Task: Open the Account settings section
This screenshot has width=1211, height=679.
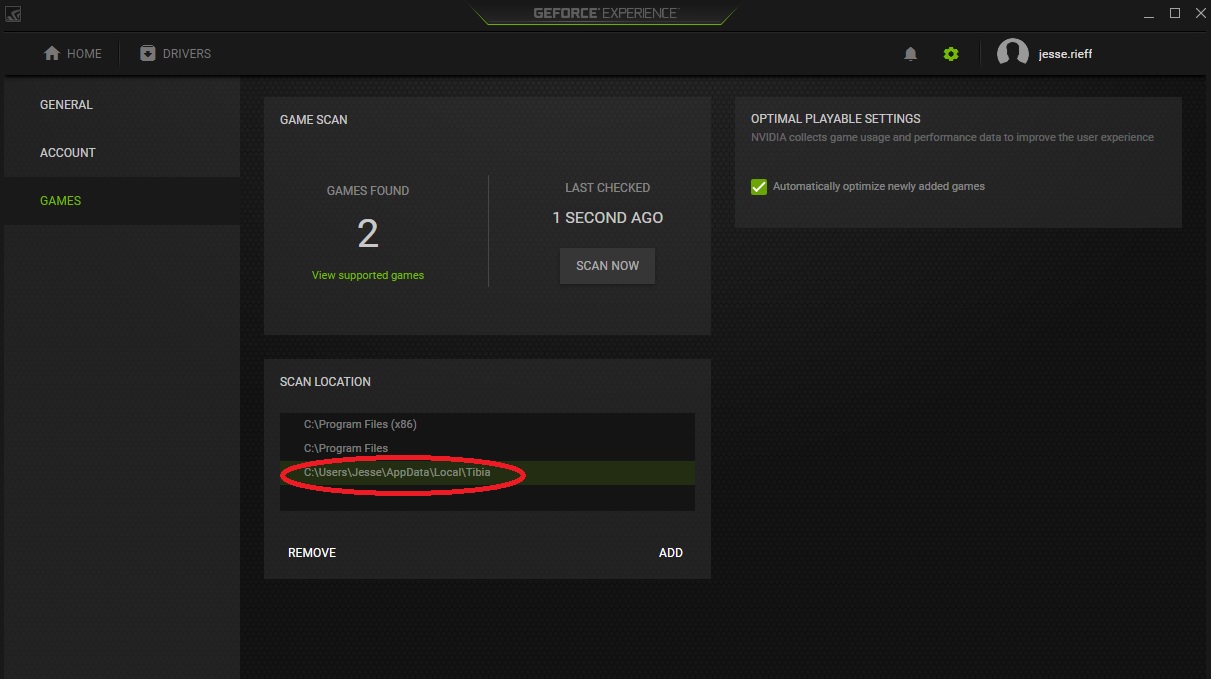Action: [x=68, y=153]
